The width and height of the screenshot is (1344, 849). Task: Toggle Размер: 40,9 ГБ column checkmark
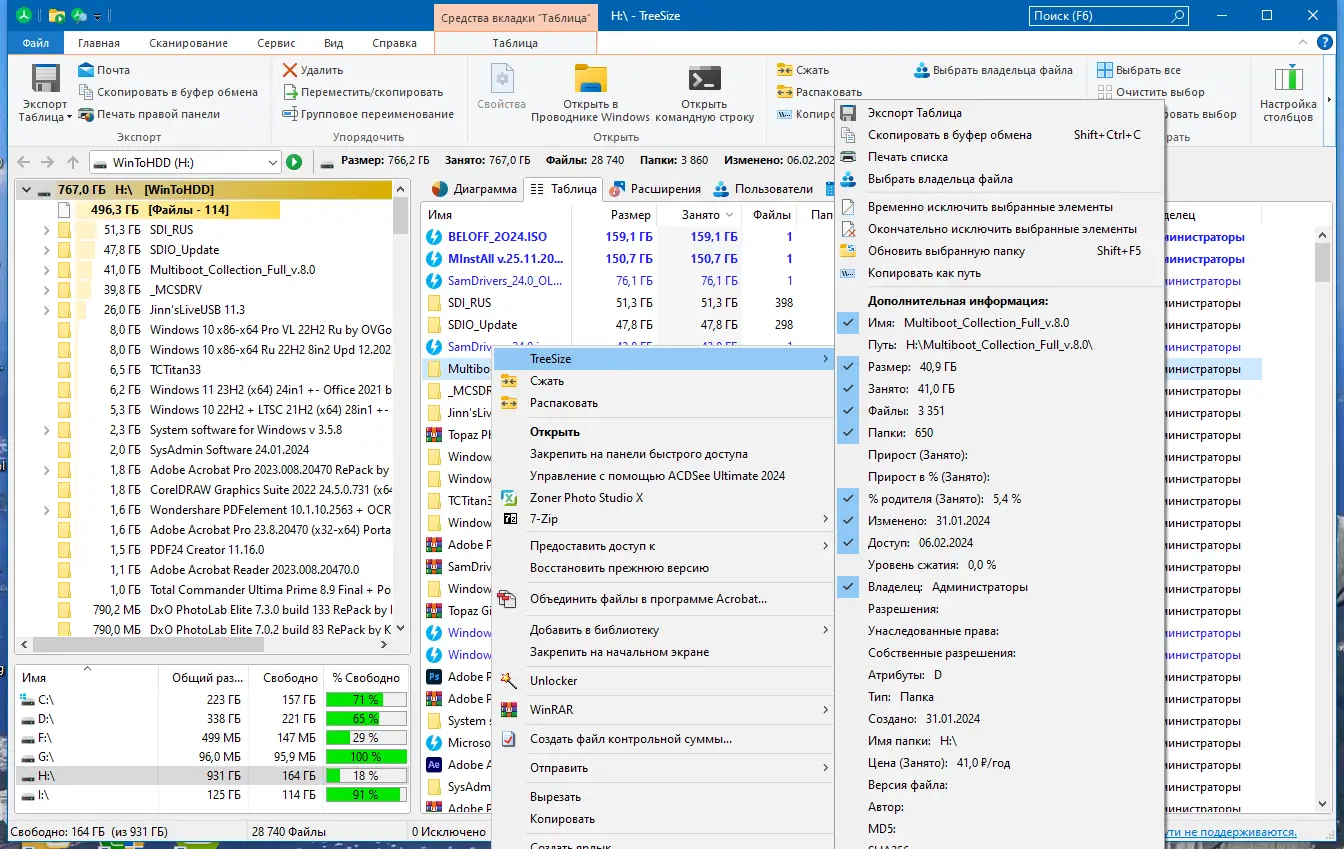tap(849, 367)
